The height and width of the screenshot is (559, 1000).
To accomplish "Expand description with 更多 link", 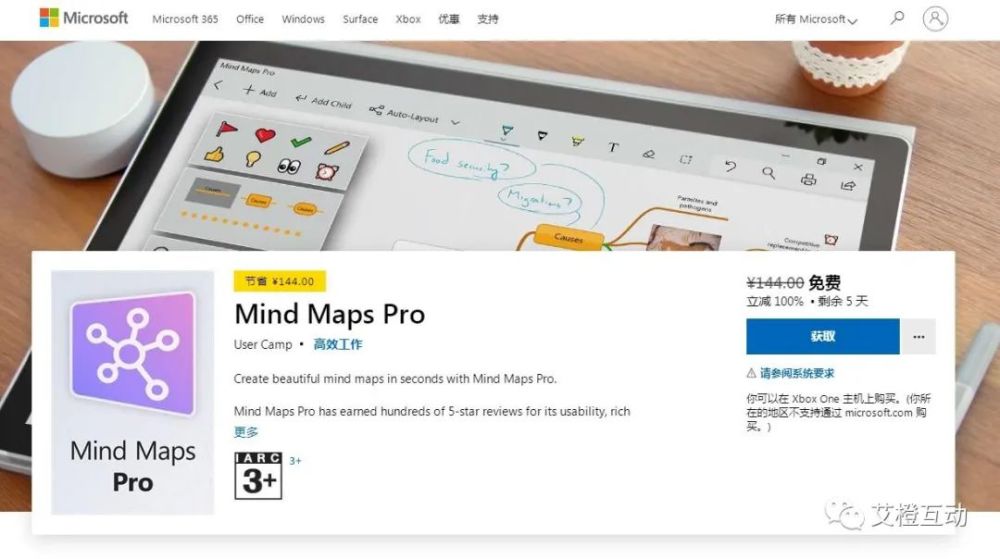I will coord(246,432).
